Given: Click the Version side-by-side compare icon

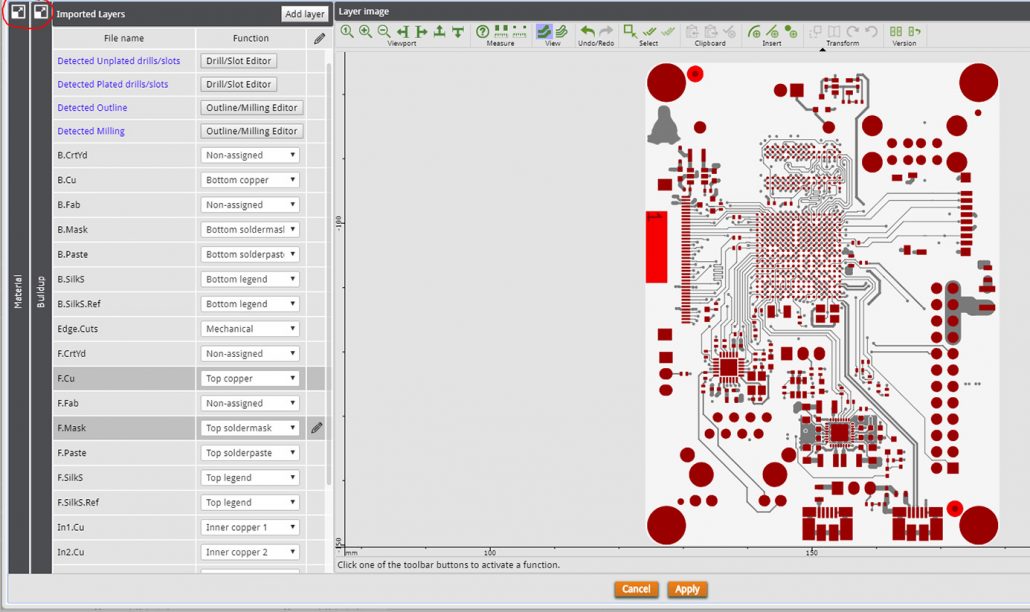Looking at the screenshot, I should [x=896, y=32].
